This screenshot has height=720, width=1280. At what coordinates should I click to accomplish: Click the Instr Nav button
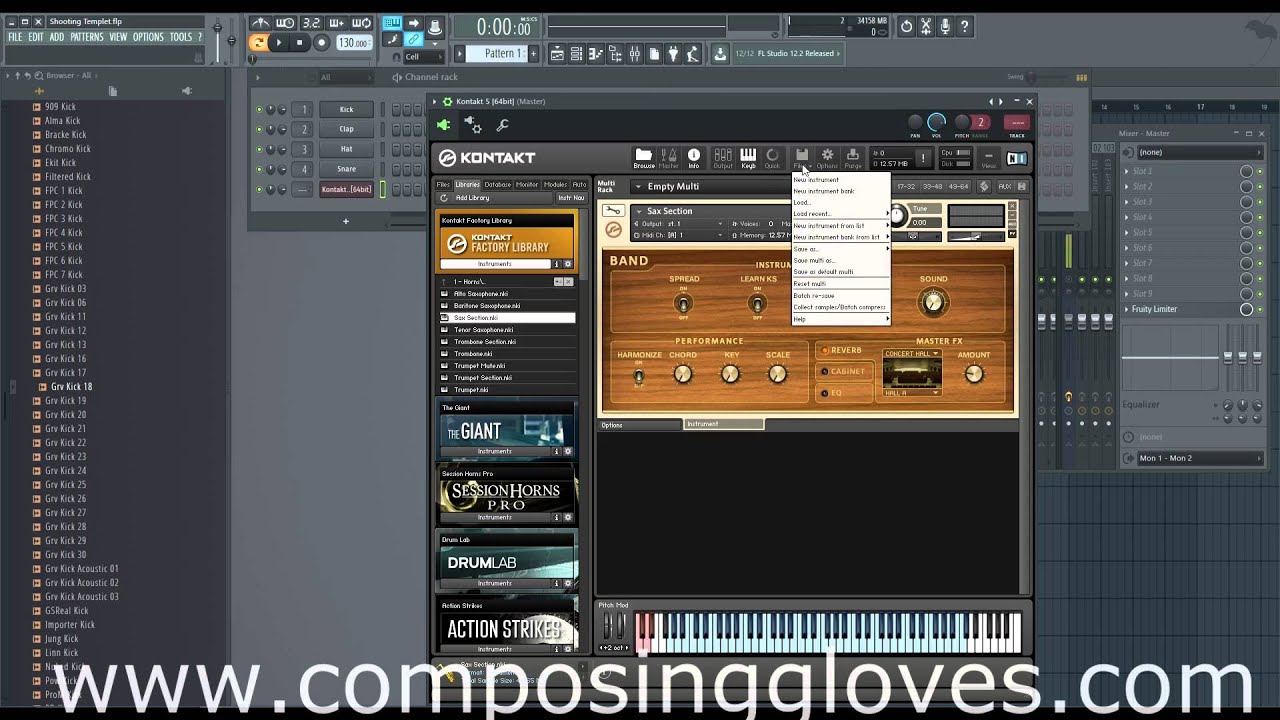click(571, 198)
